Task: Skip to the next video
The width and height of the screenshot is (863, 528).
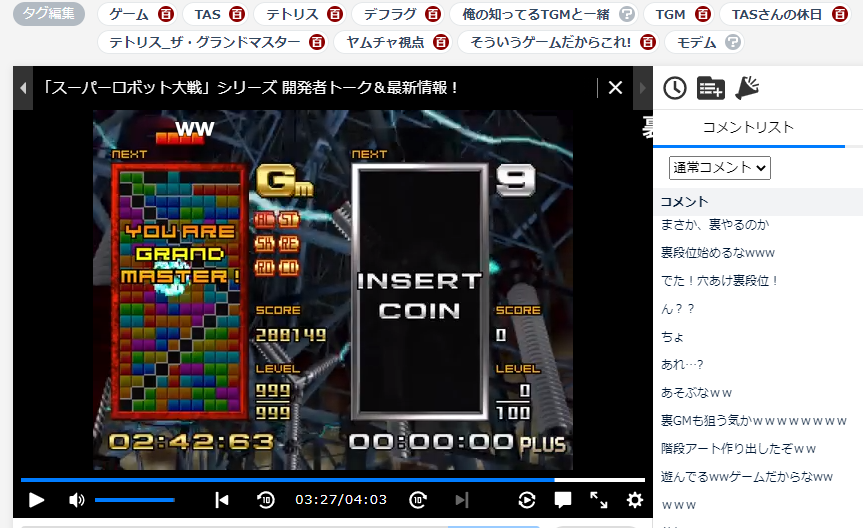Action: pos(462,500)
